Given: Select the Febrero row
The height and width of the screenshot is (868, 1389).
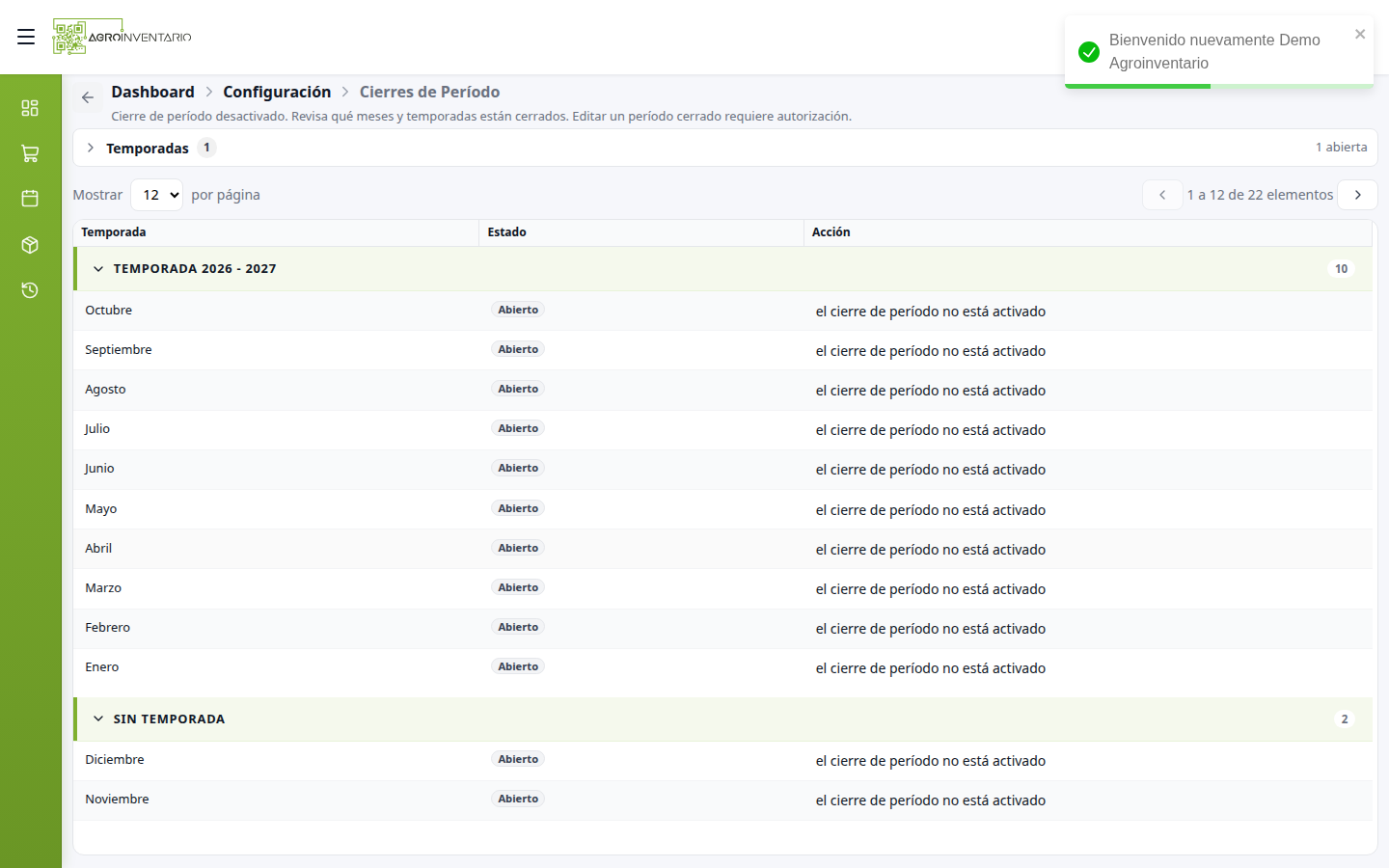Looking at the screenshot, I should (x=723, y=628).
